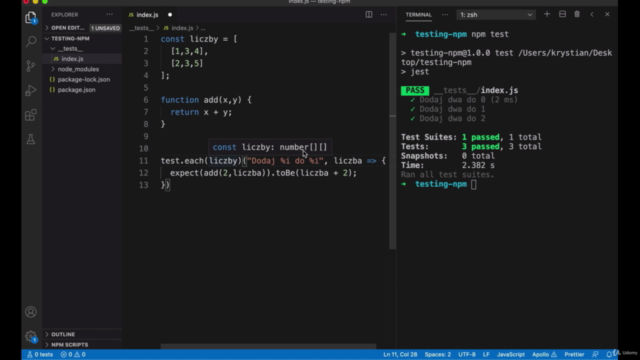Change encoding via UTF-8 status item
The height and width of the screenshot is (360, 640).
click(467, 354)
